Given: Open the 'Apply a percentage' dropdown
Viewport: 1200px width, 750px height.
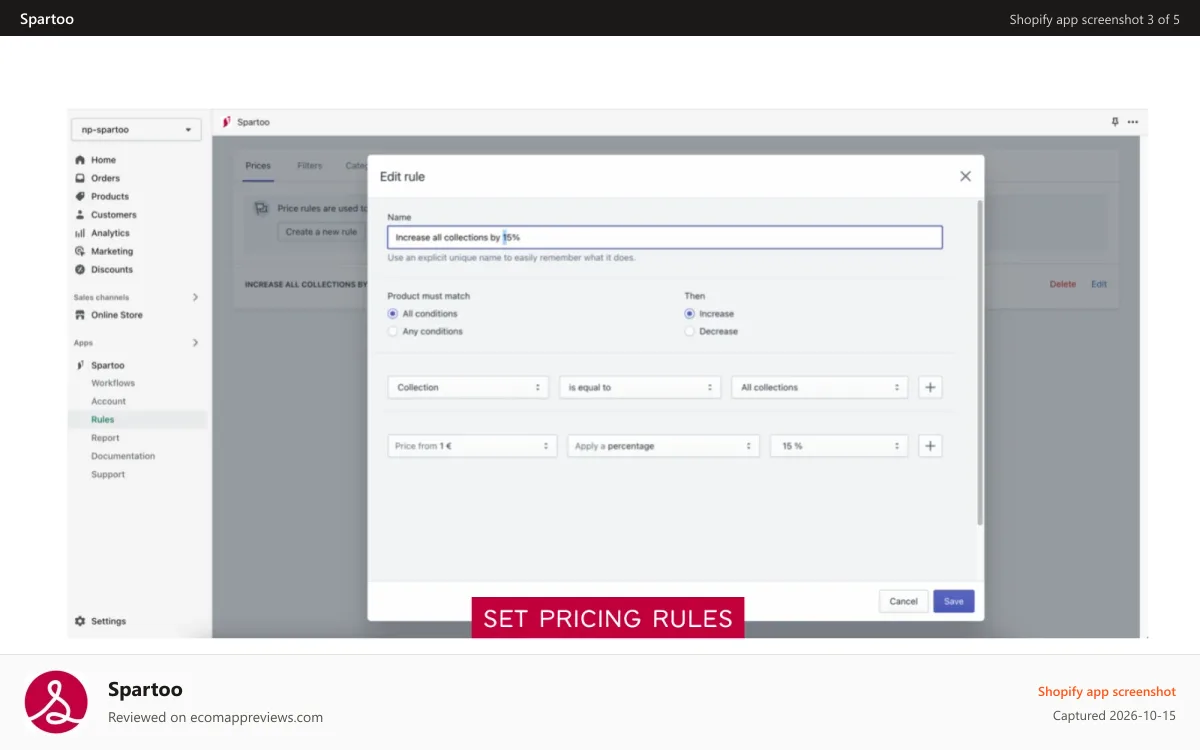Looking at the screenshot, I should (664, 446).
